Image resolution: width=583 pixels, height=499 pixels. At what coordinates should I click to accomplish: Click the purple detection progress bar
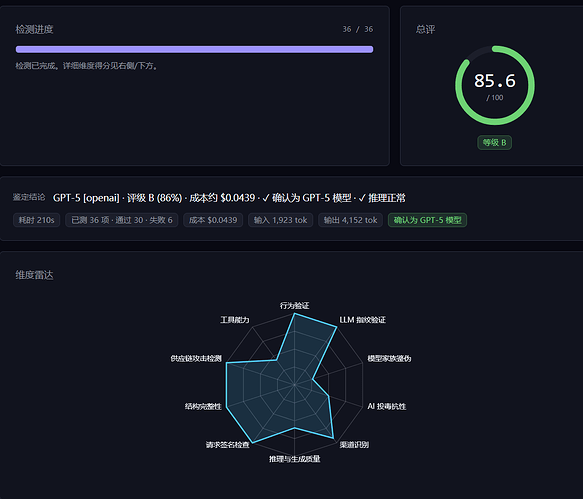[194, 49]
